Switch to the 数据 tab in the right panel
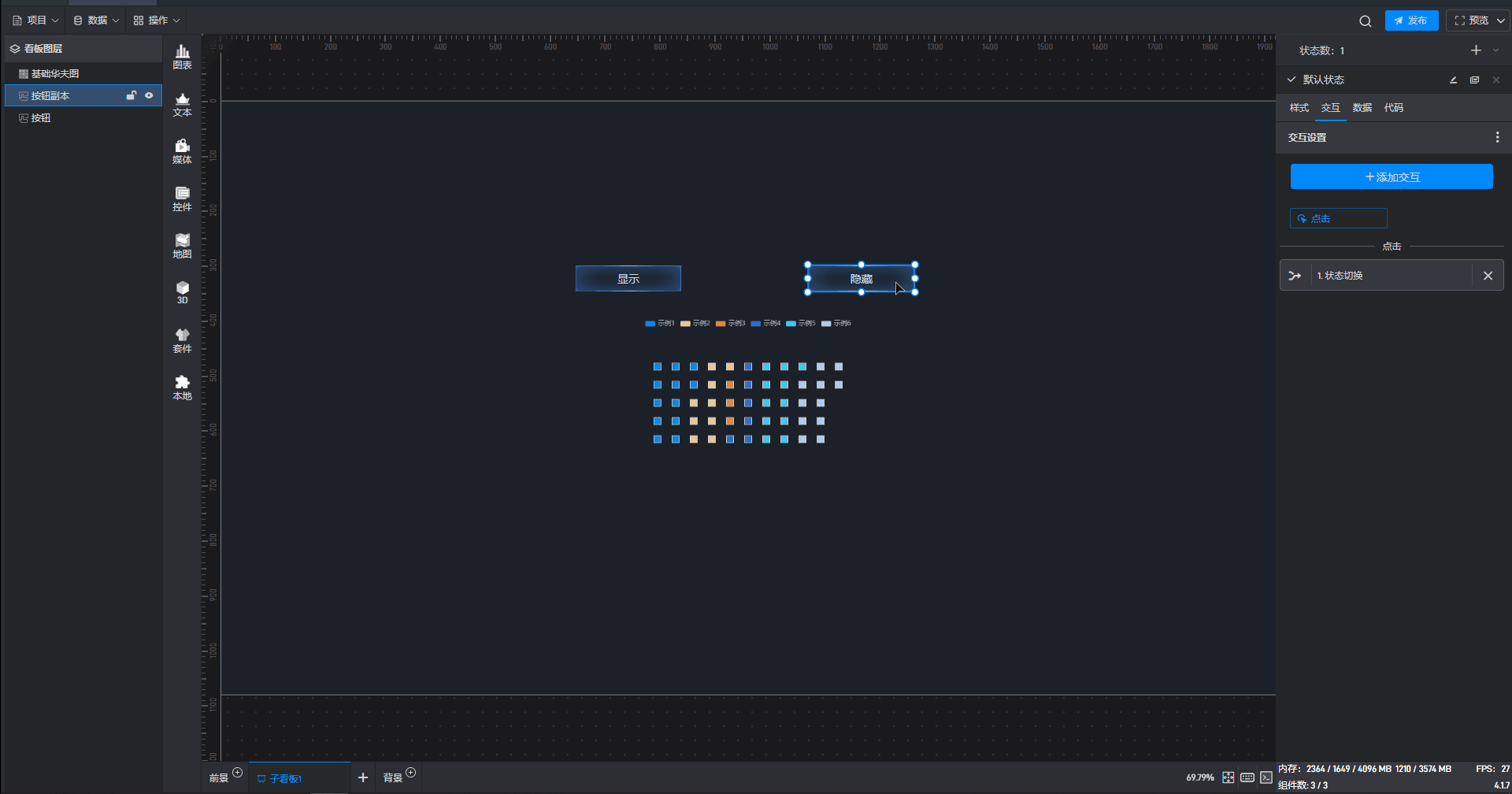Image resolution: width=1512 pixels, height=794 pixels. click(1362, 108)
